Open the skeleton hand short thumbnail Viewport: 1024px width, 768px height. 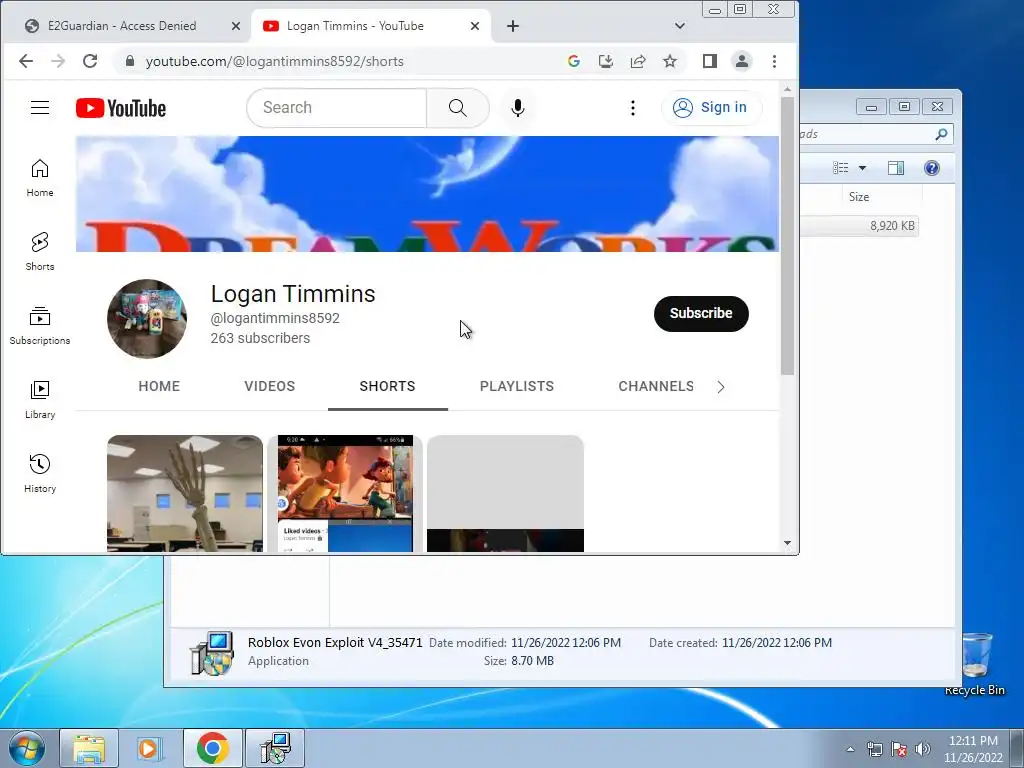pos(185,494)
